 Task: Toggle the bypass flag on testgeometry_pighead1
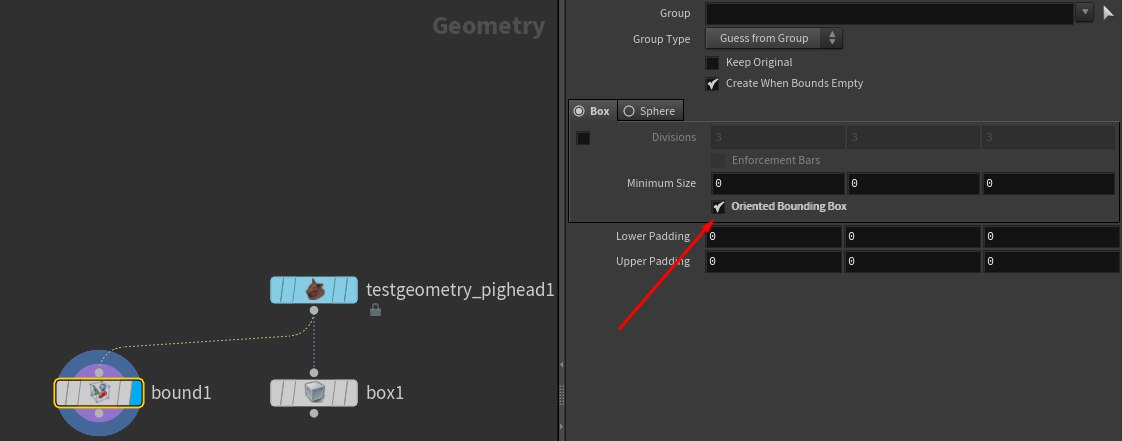tap(277, 290)
